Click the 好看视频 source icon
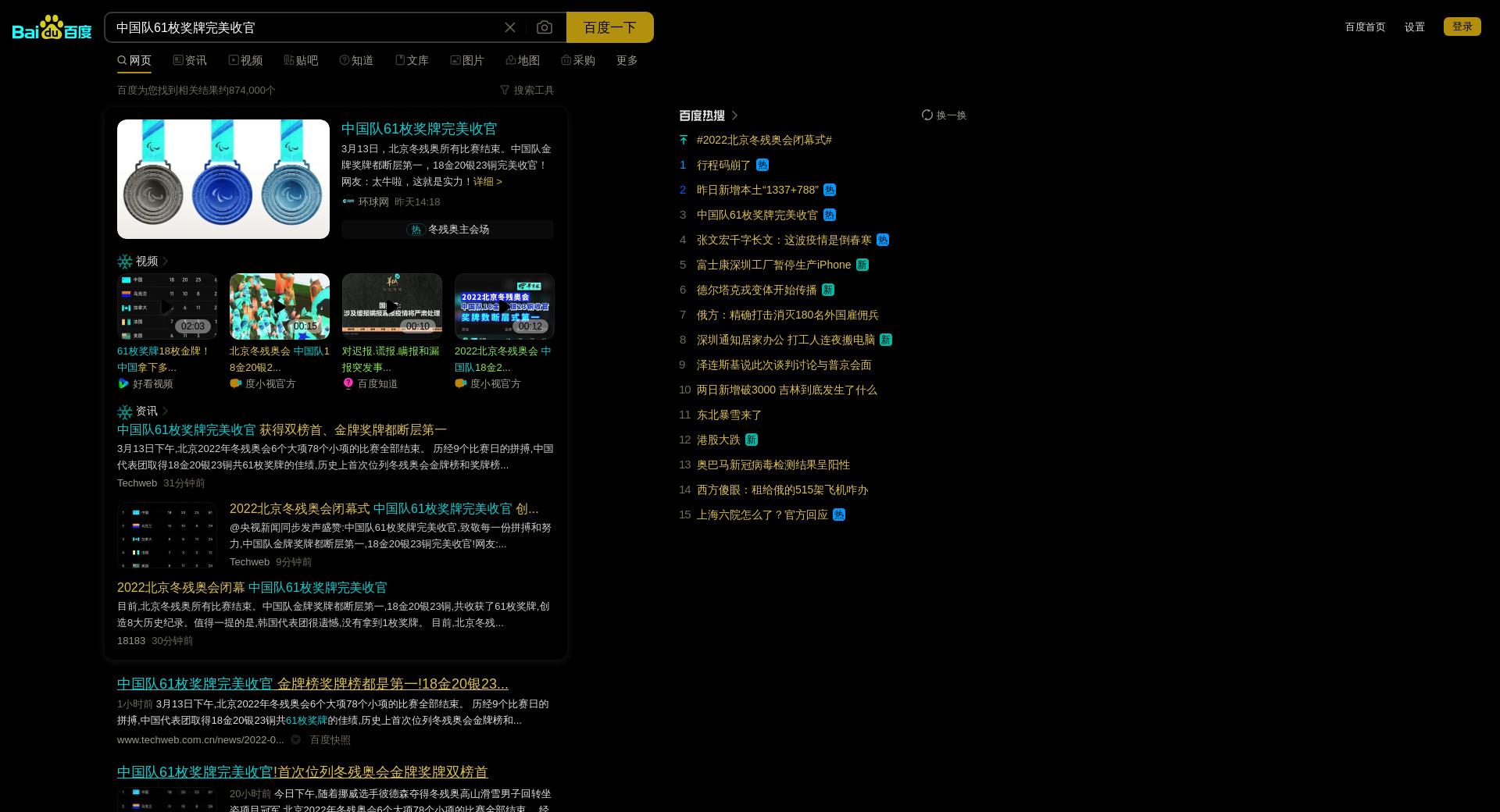The image size is (1500, 812). point(123,383)
